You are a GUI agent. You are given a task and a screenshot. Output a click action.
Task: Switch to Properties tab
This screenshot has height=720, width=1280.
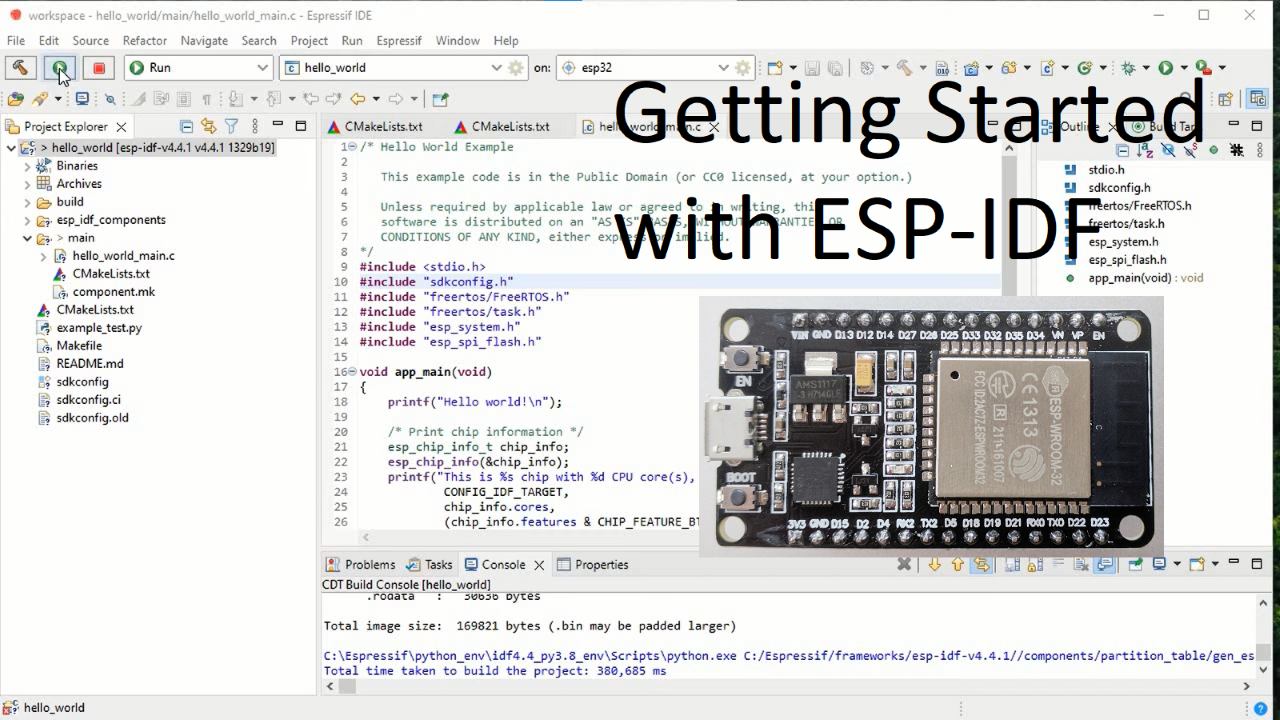click(593, 565)
